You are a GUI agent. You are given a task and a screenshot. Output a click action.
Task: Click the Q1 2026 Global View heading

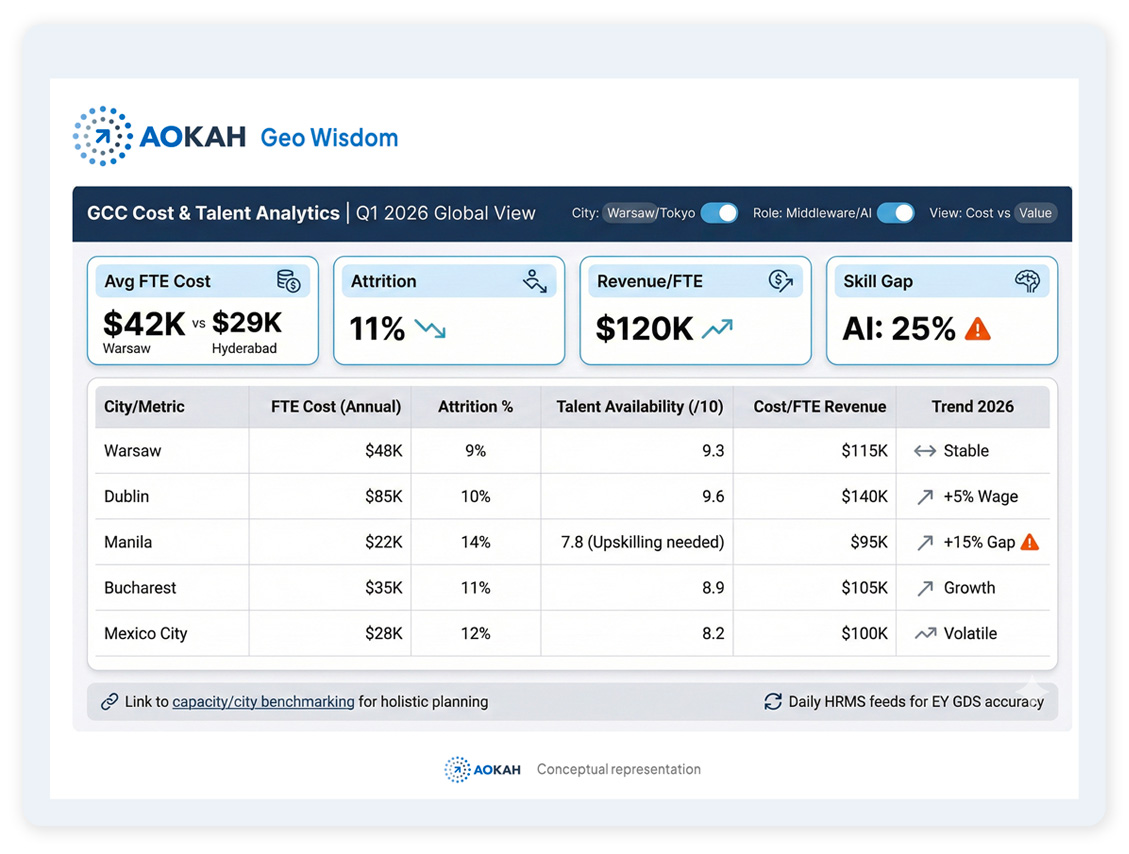[x=446, y=213]
